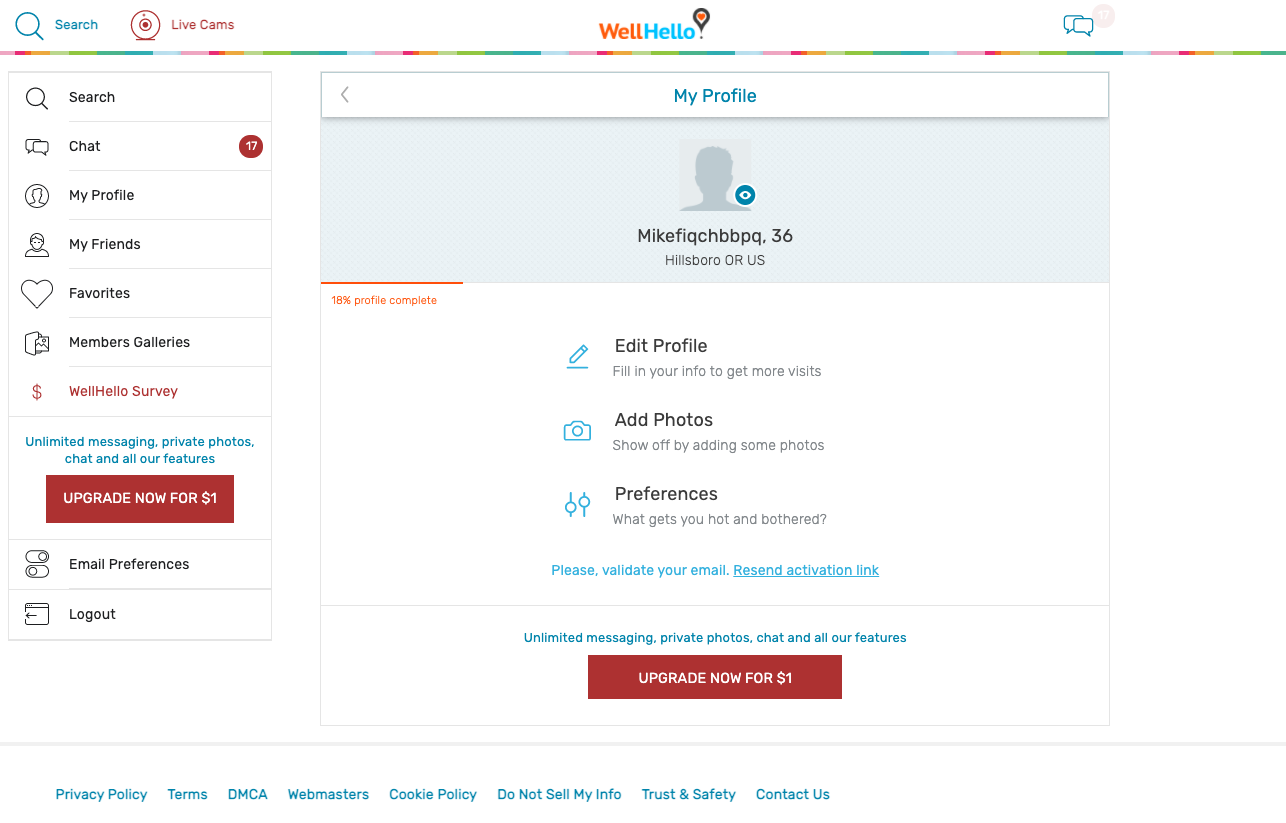This screenshot has width=1286, height=823.
Task: Open Chat in the sidebar menu
Action: [140, 146]
